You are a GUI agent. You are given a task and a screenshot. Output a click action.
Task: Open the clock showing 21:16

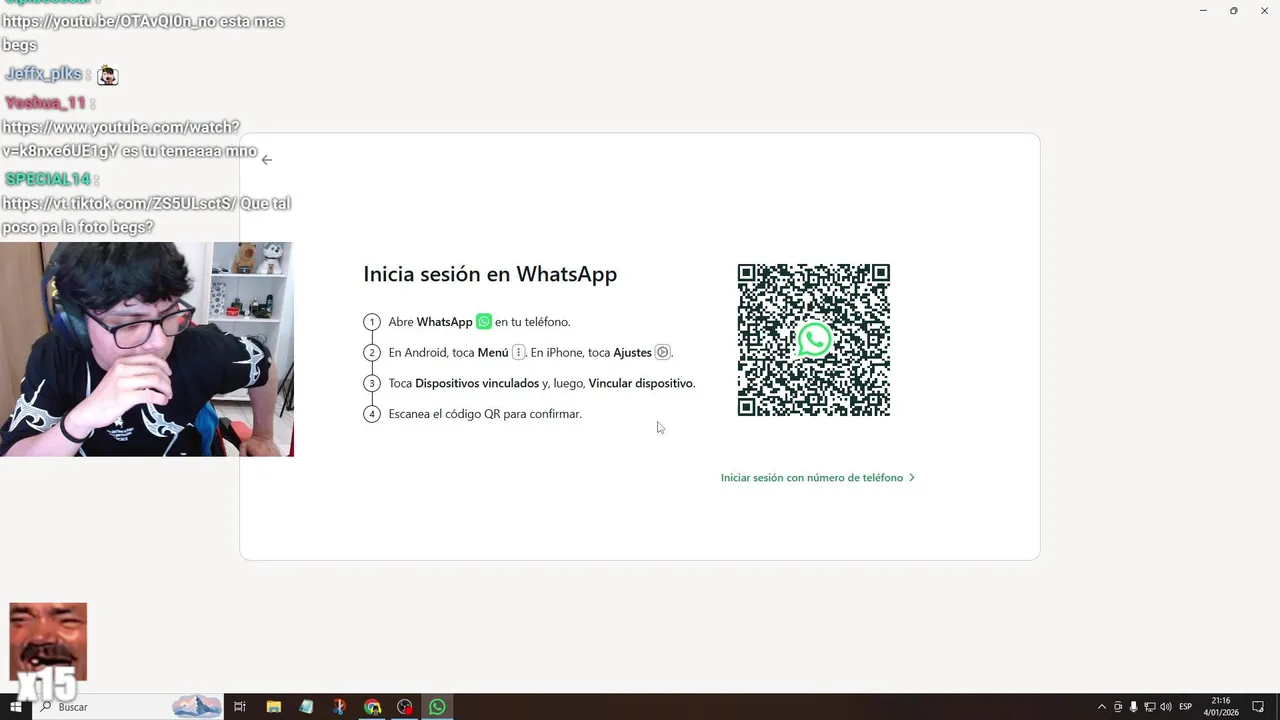pyautogui.click(x=1221, y=707)
